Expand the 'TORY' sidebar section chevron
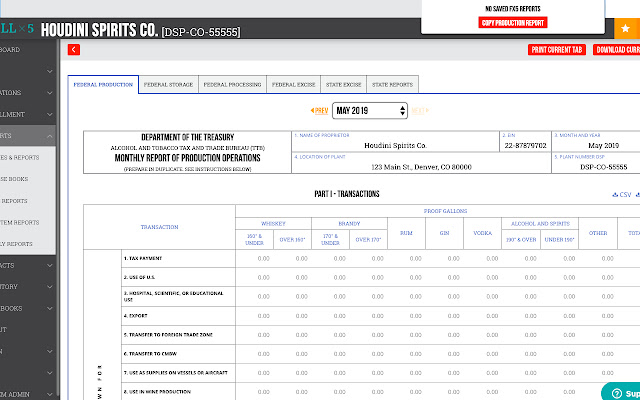 (x=50, y=287)
